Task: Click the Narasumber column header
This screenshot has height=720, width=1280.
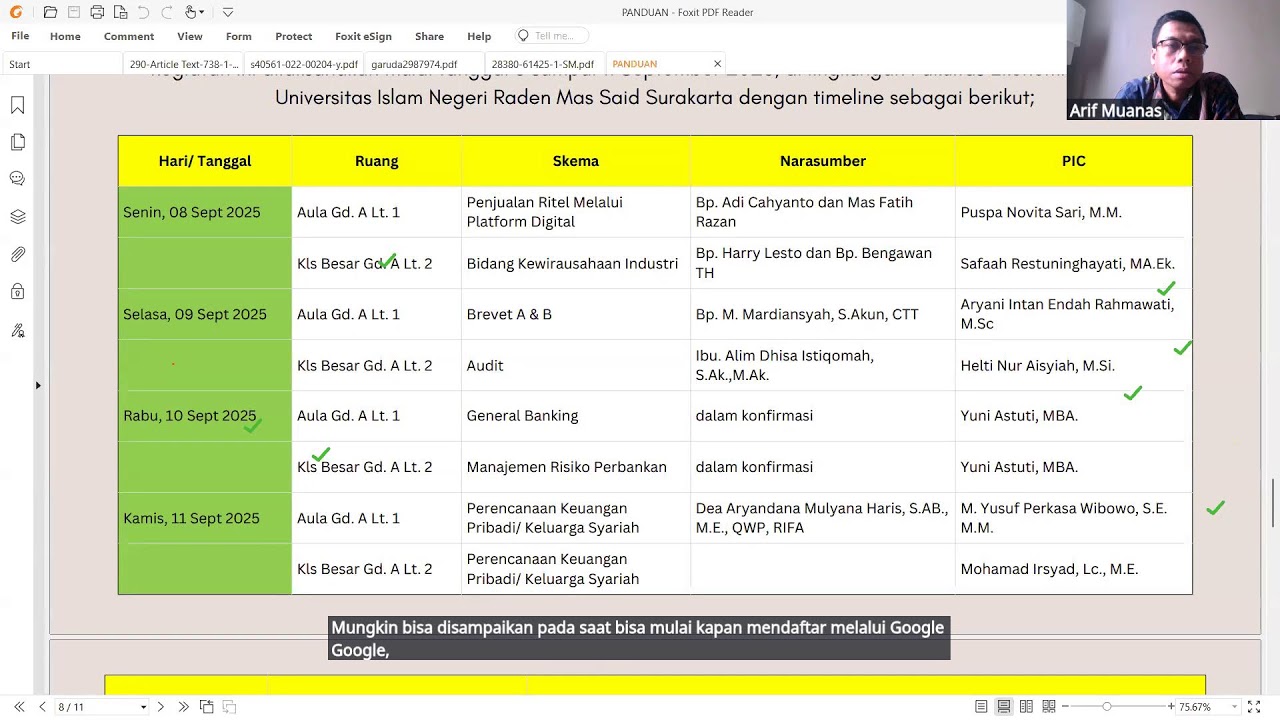Action: (x=823, y=161)
